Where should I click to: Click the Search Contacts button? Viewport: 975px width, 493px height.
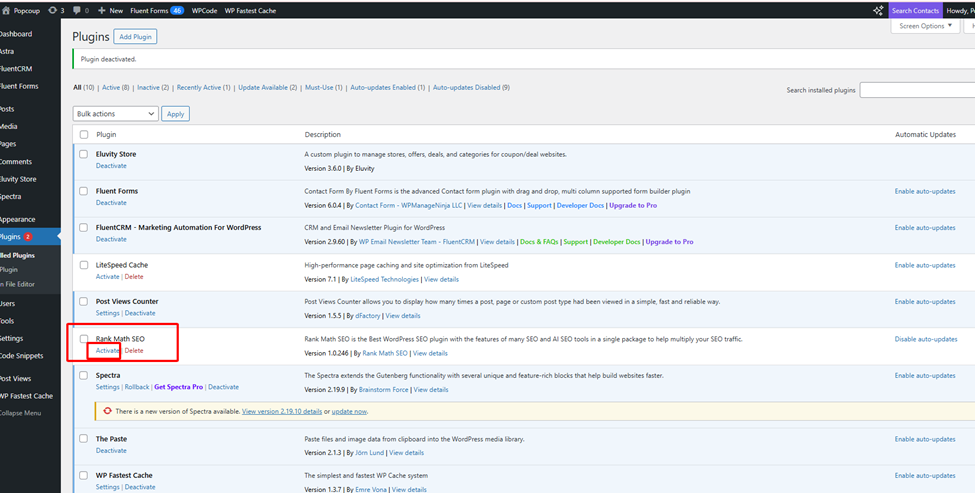(915, 11)
